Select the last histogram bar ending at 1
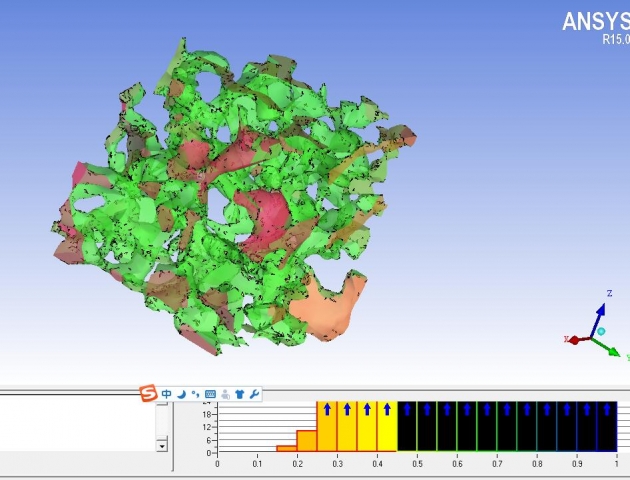 point(607,427)
